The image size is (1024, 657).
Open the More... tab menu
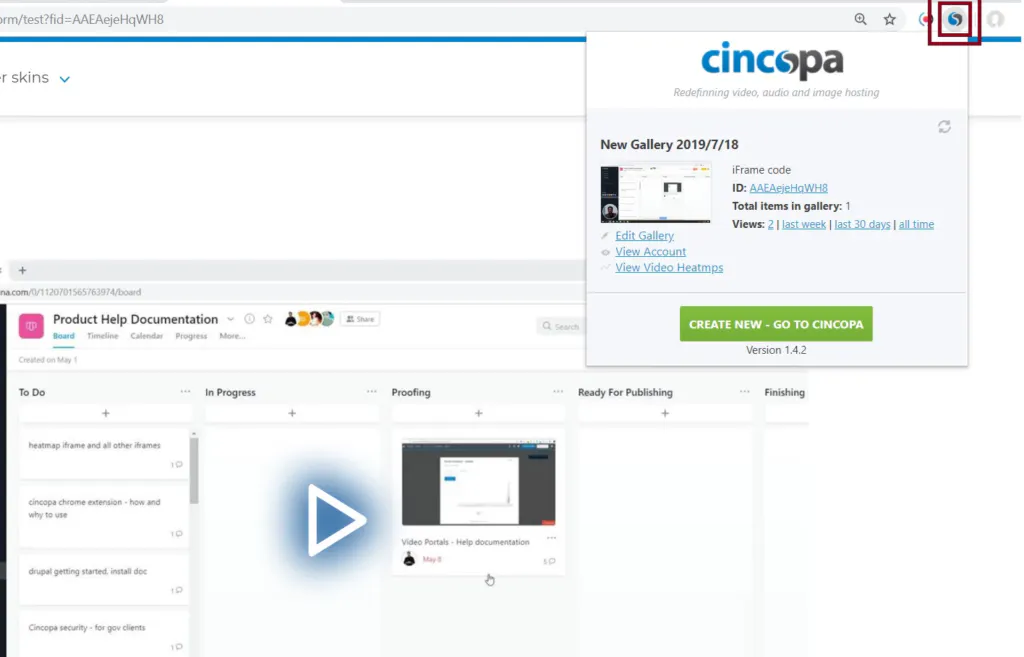(x=232, y=336)
